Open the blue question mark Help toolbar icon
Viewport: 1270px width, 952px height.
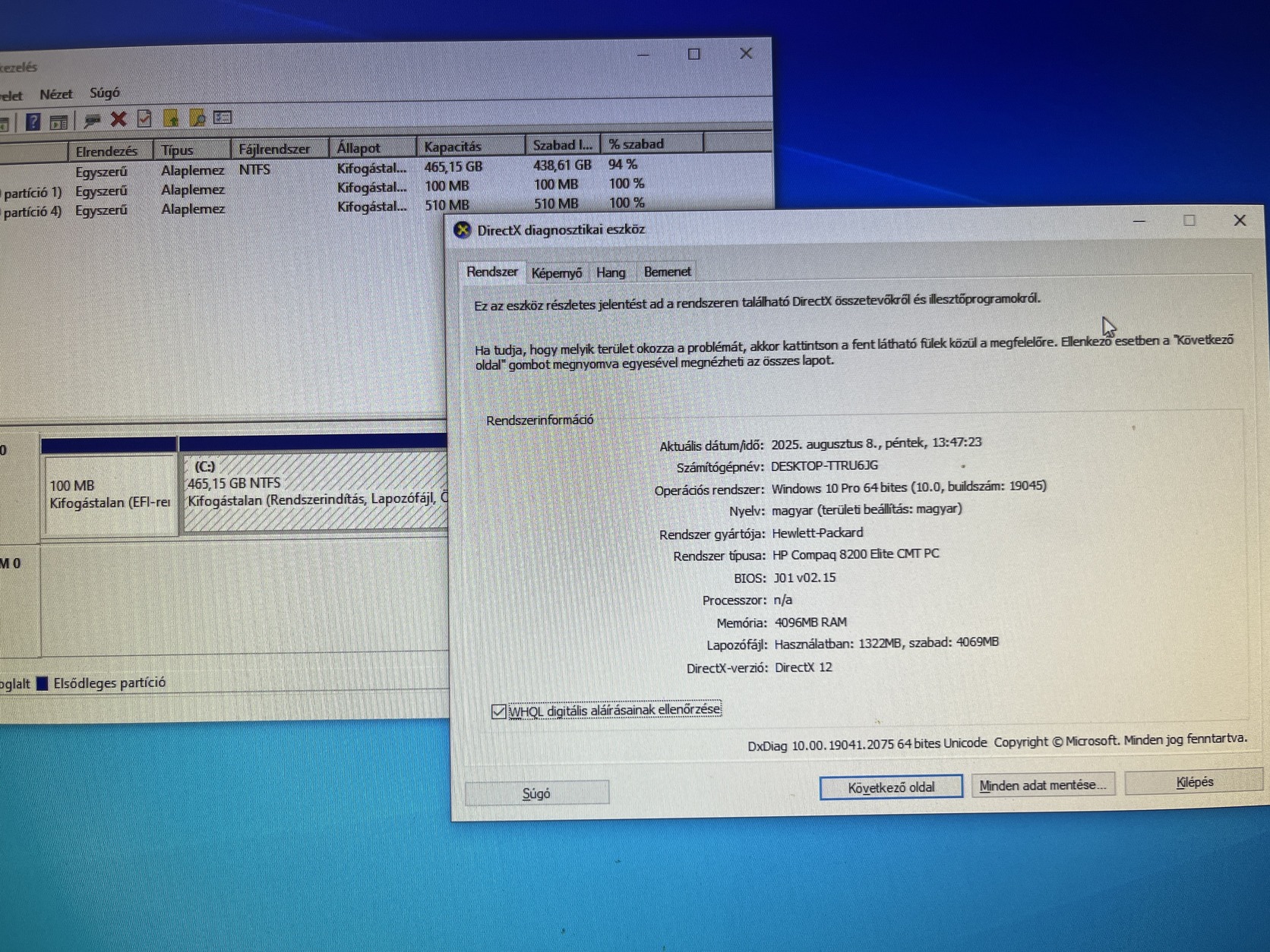click(x=33, y=121)
